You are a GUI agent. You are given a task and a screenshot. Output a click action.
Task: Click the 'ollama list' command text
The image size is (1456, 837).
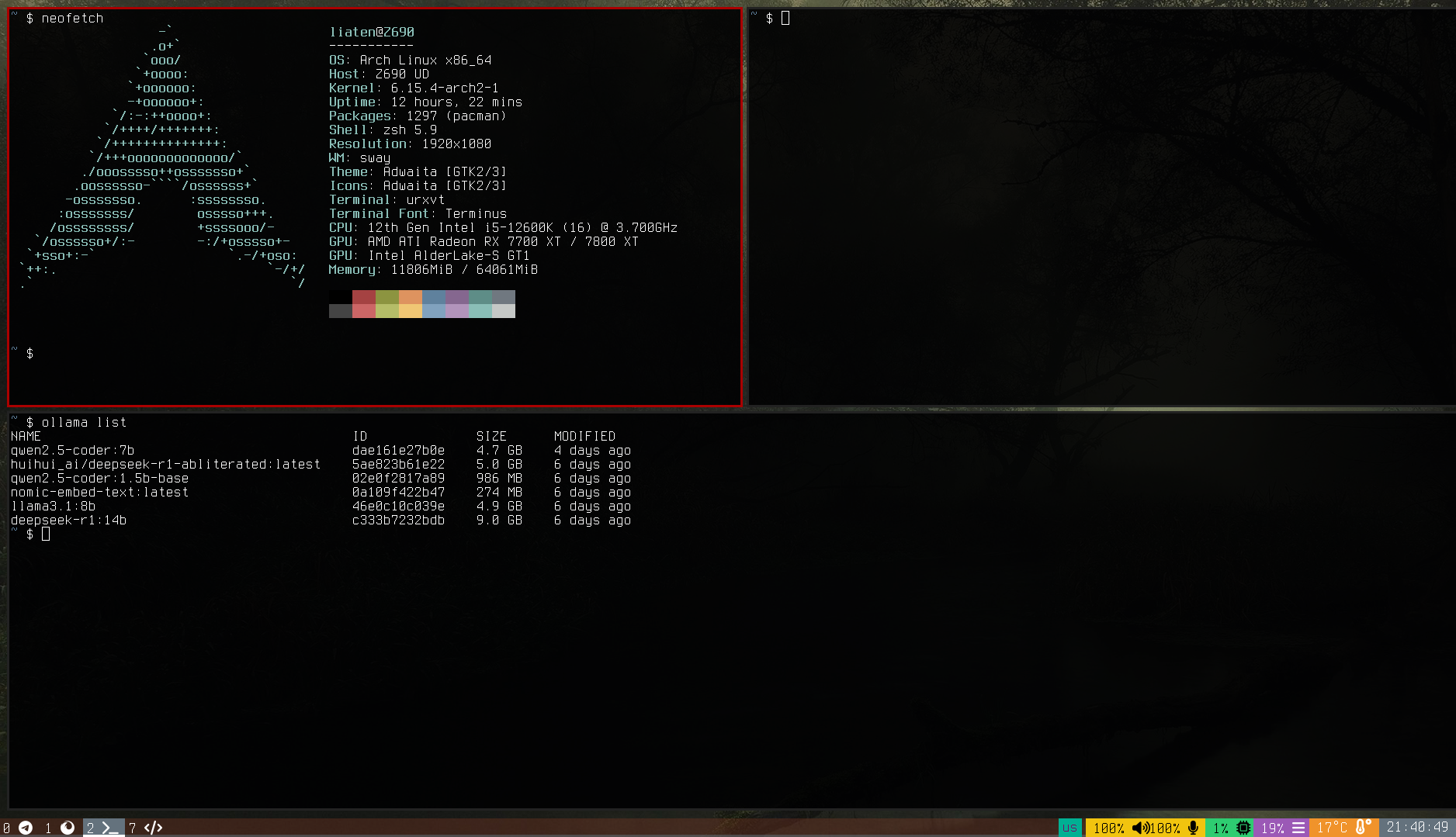84,422
